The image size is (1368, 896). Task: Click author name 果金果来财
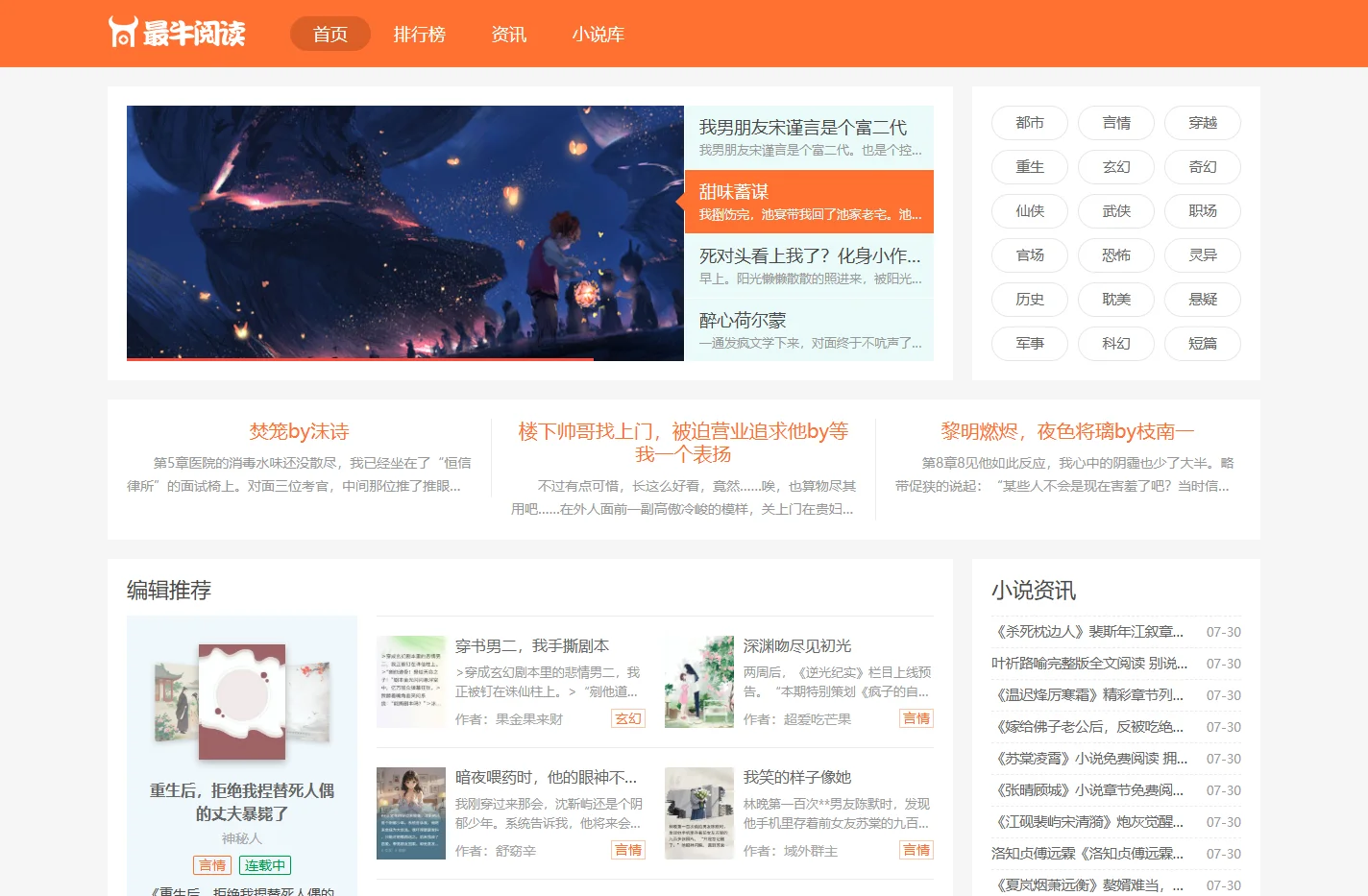529,719
